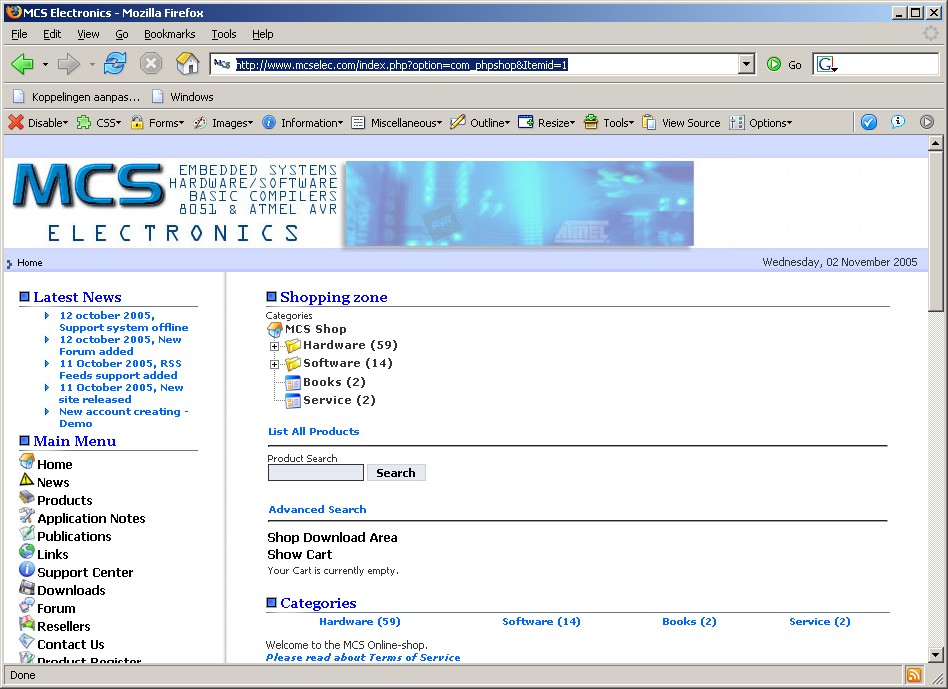Open the Go menu
The image size is (948, 689).
click(122, 34)
